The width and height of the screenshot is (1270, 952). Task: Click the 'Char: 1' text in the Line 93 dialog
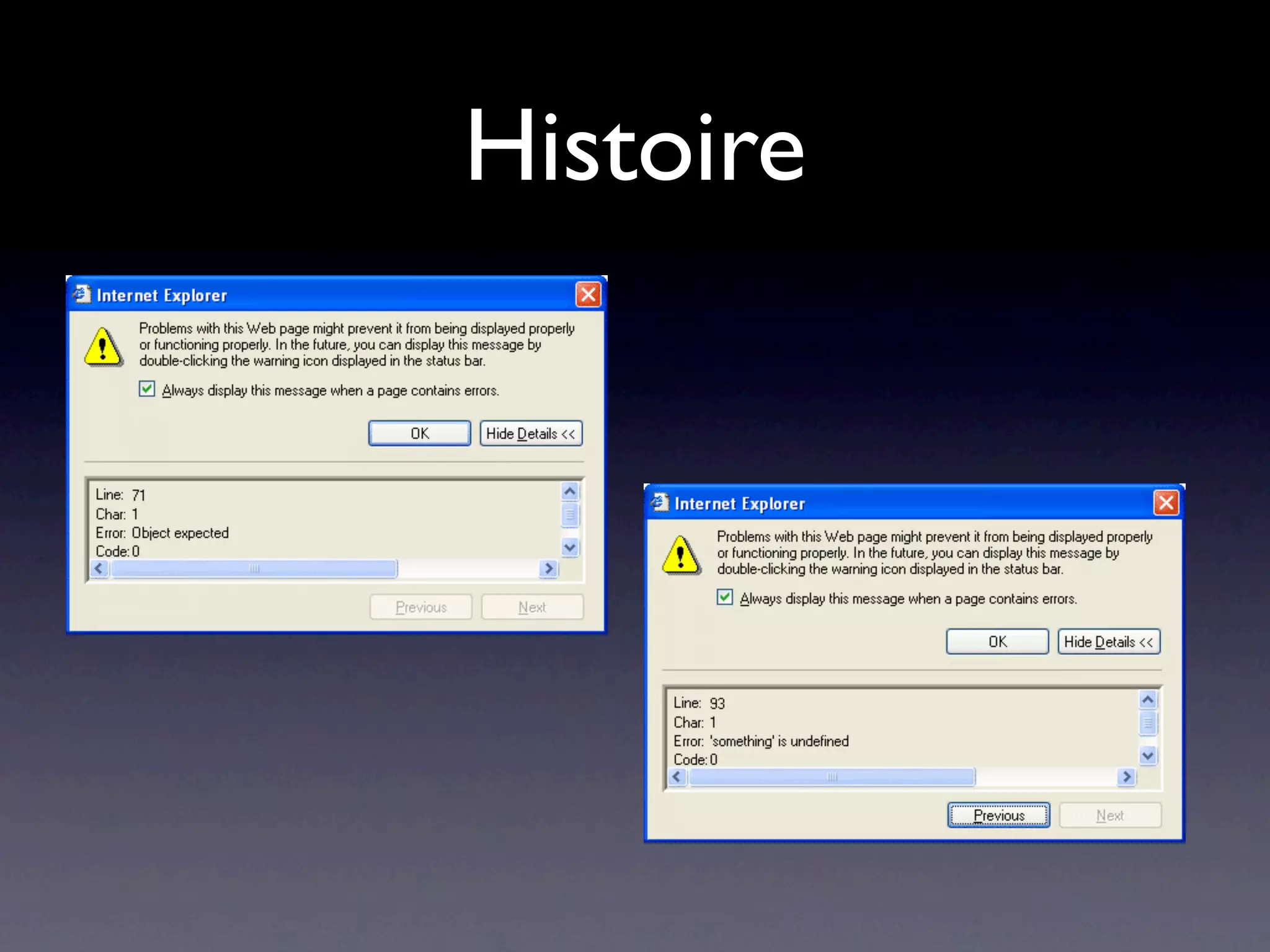click(695, 723)
